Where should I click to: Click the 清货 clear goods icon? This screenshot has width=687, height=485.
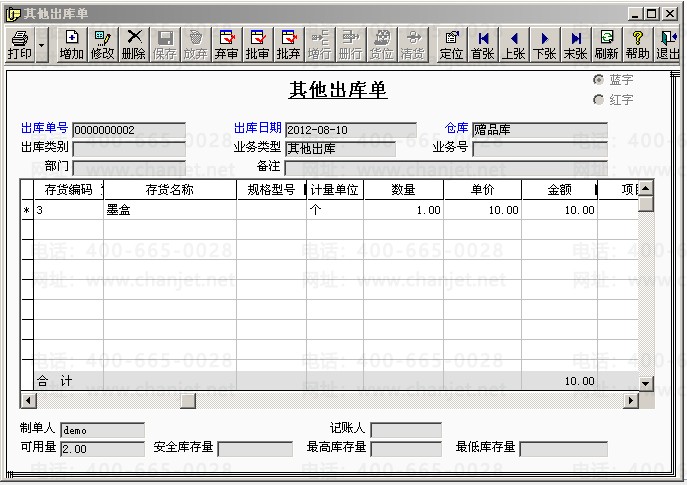413,45
